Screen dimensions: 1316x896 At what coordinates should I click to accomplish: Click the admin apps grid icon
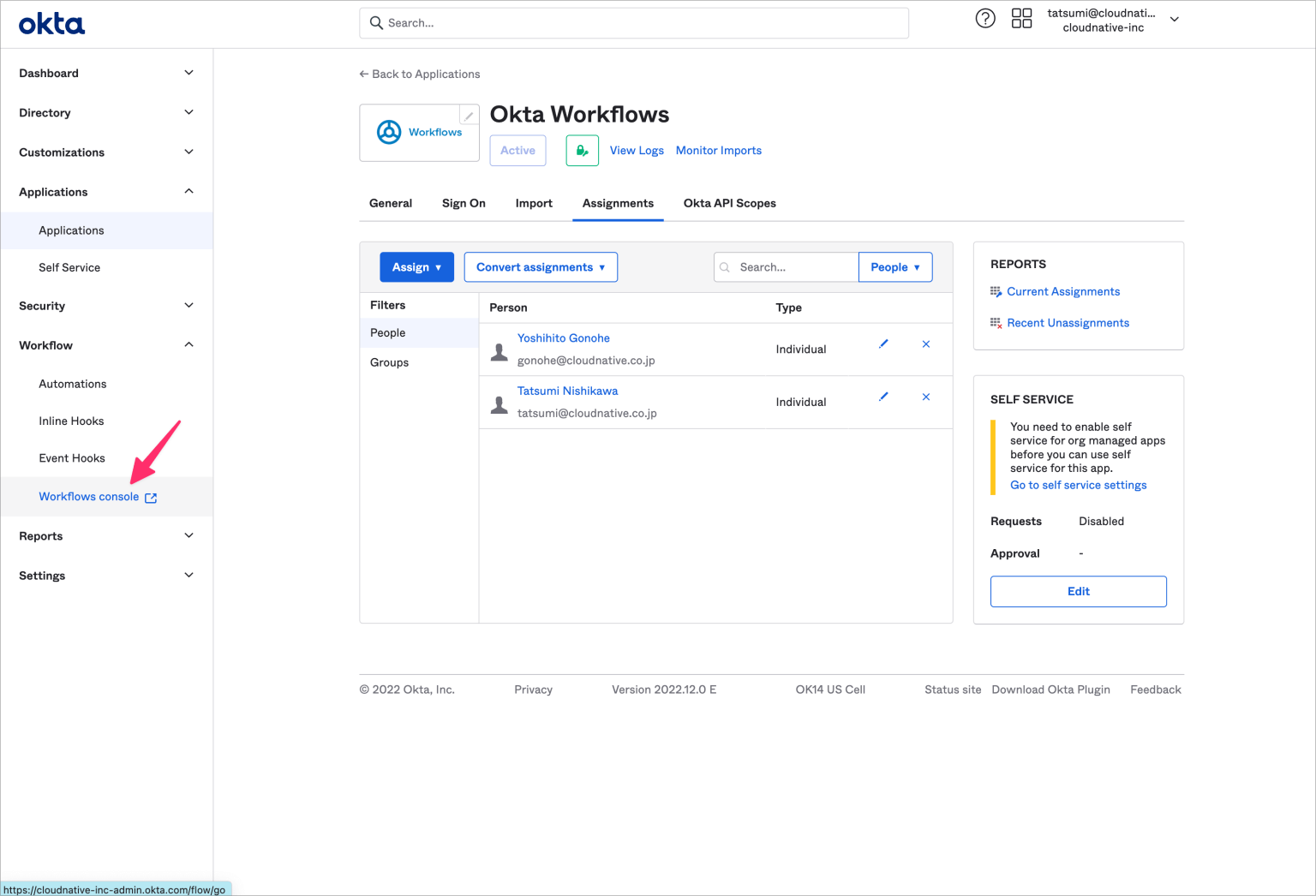[x=1022, y=18]
